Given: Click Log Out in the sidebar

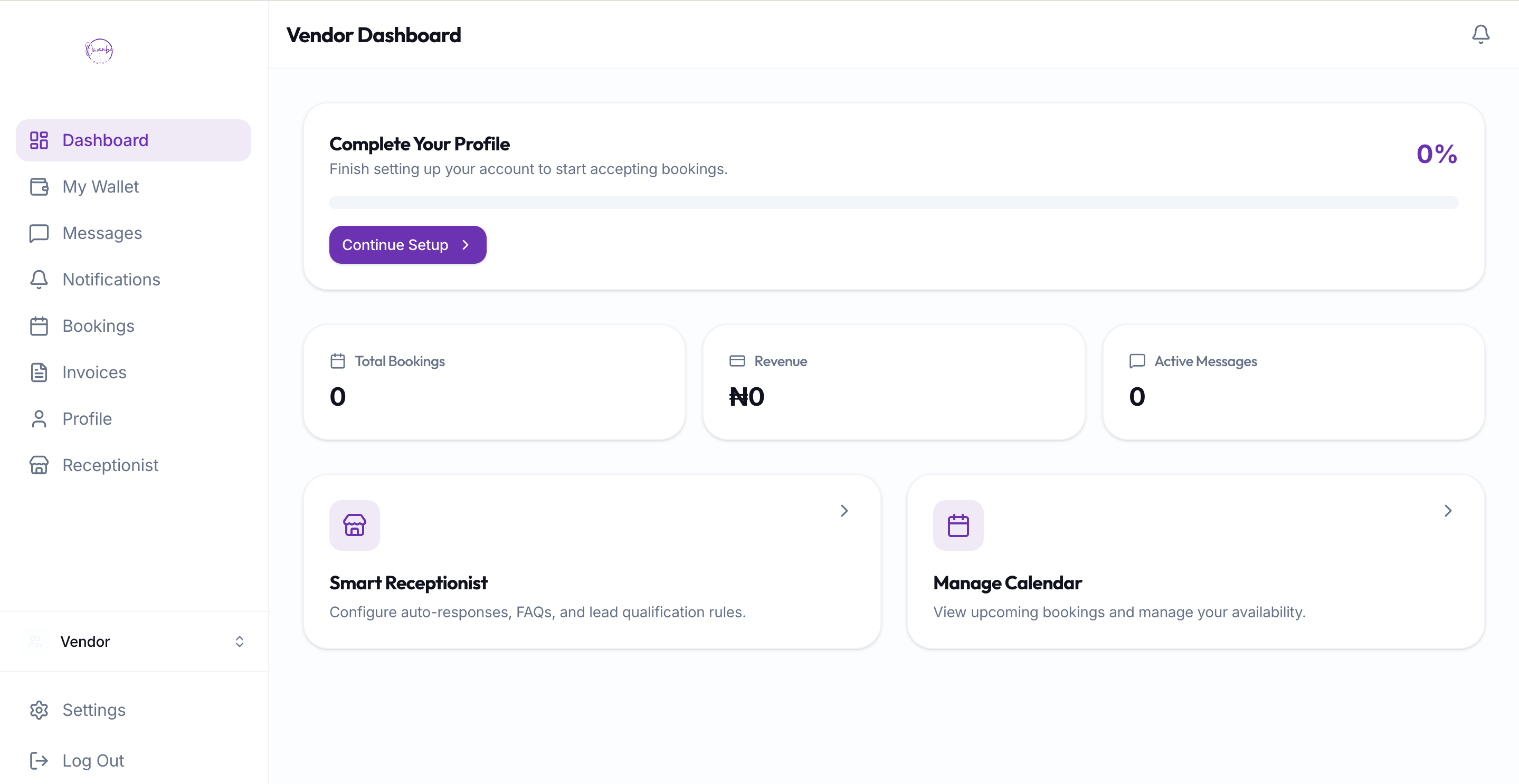Looking at the screenshot, I should pos(92,760).
